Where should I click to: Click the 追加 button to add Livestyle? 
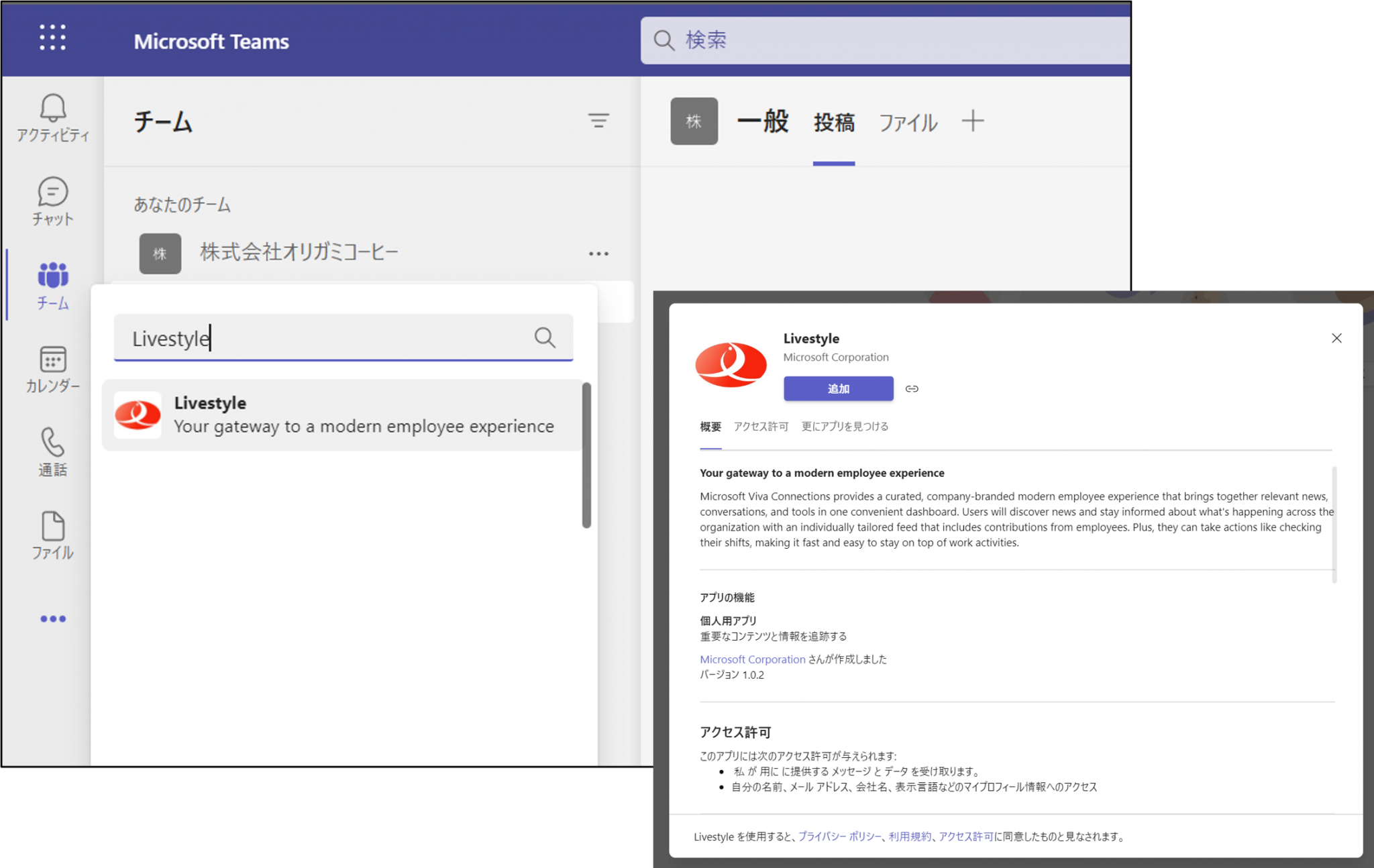(839, 388)
